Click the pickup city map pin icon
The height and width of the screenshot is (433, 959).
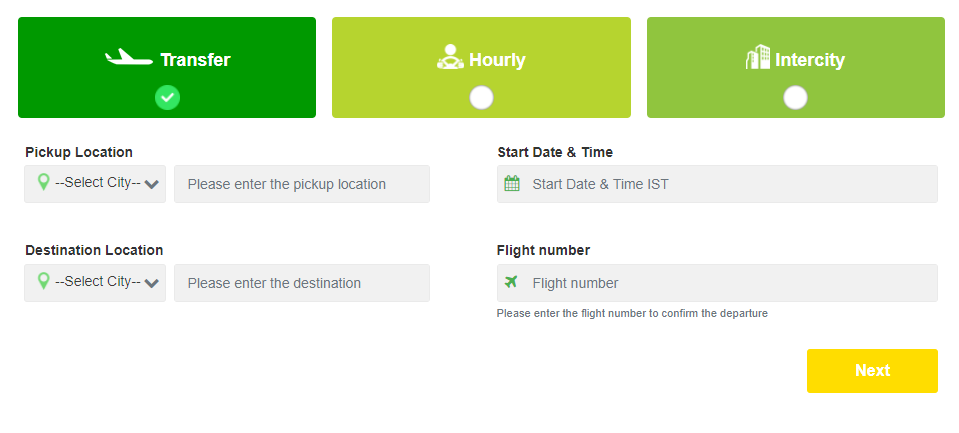[x=43, y=182]
